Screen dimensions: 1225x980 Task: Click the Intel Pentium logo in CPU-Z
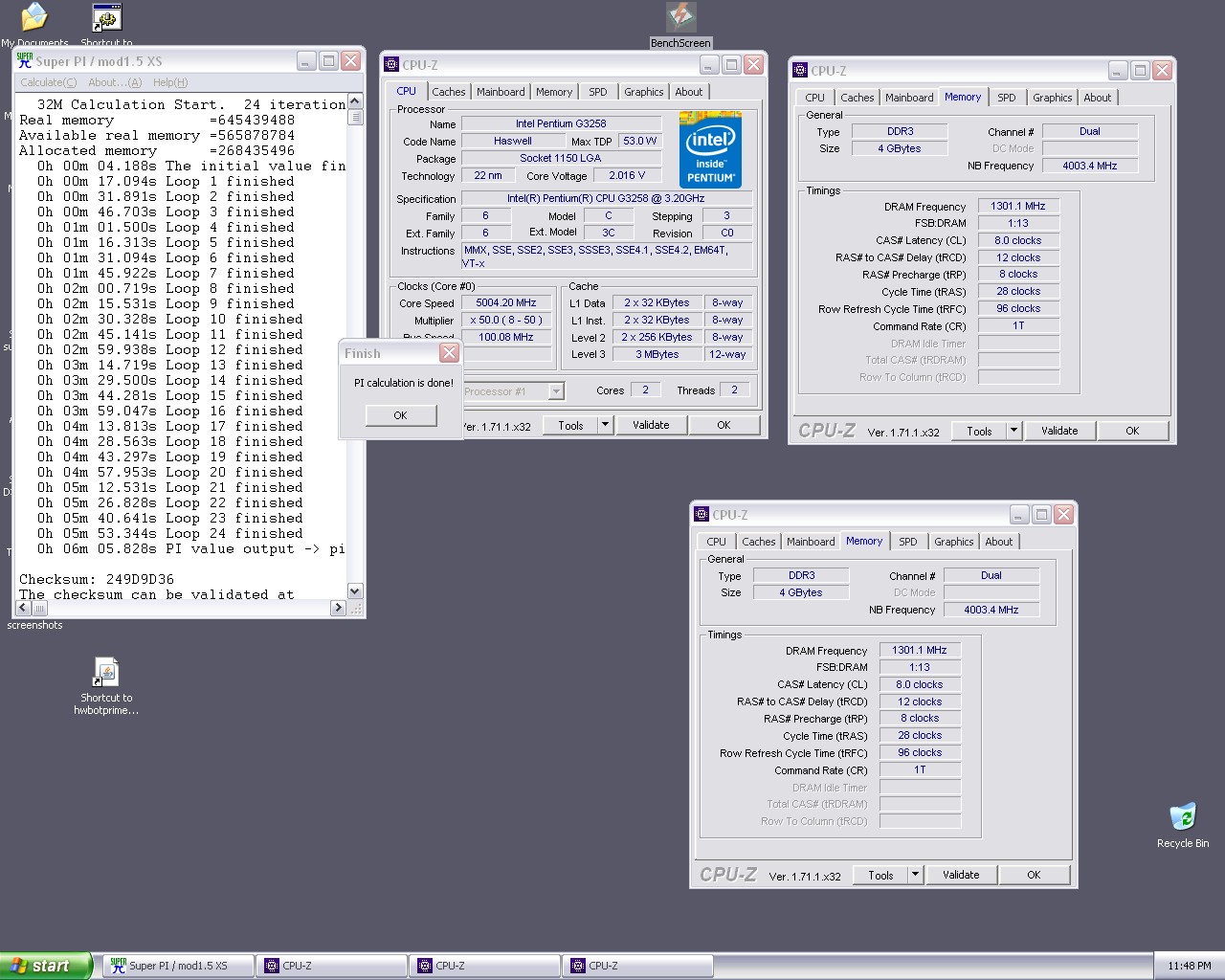[x=710, y=149]
